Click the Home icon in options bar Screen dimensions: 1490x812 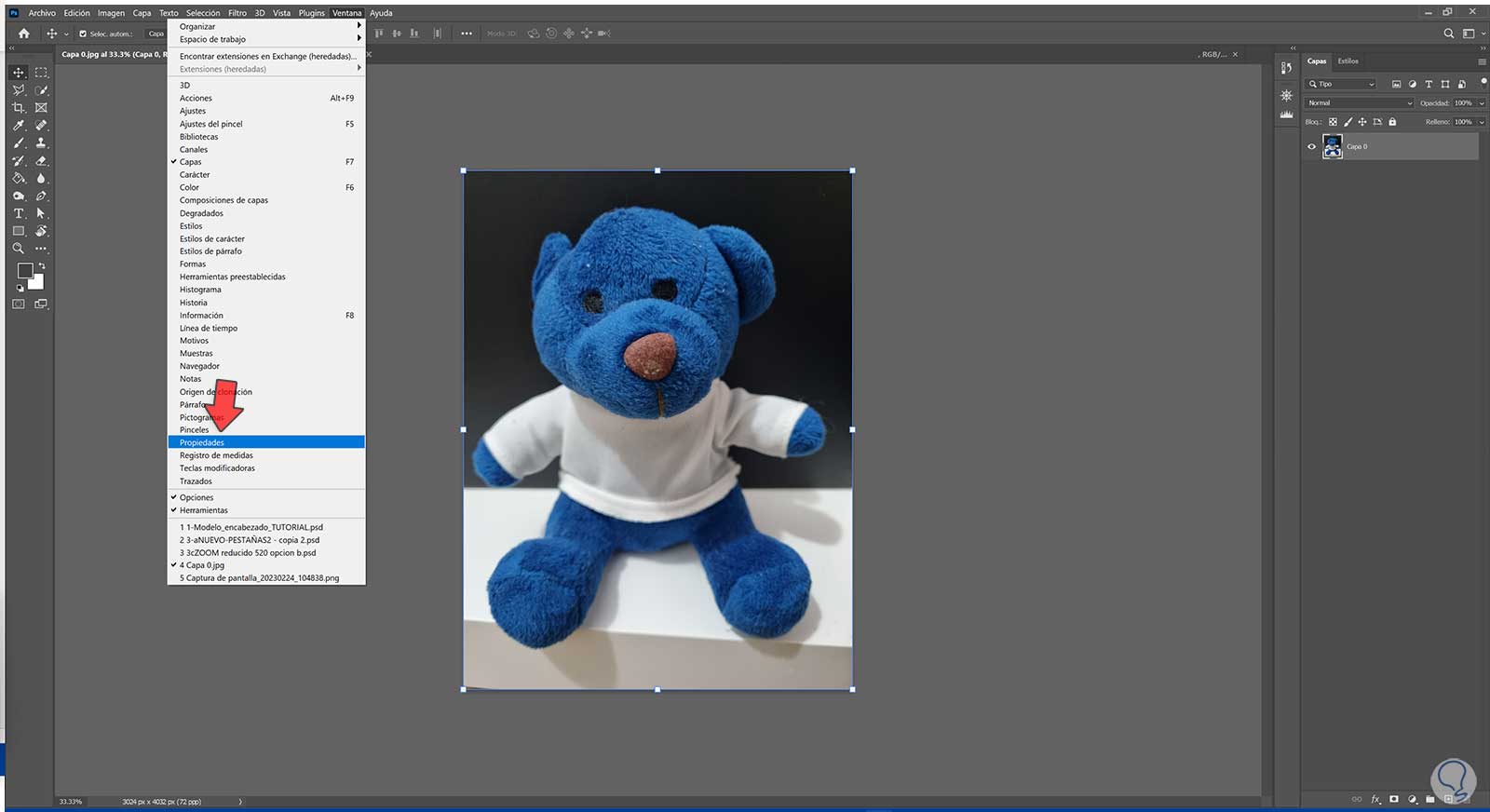[24, 34]
